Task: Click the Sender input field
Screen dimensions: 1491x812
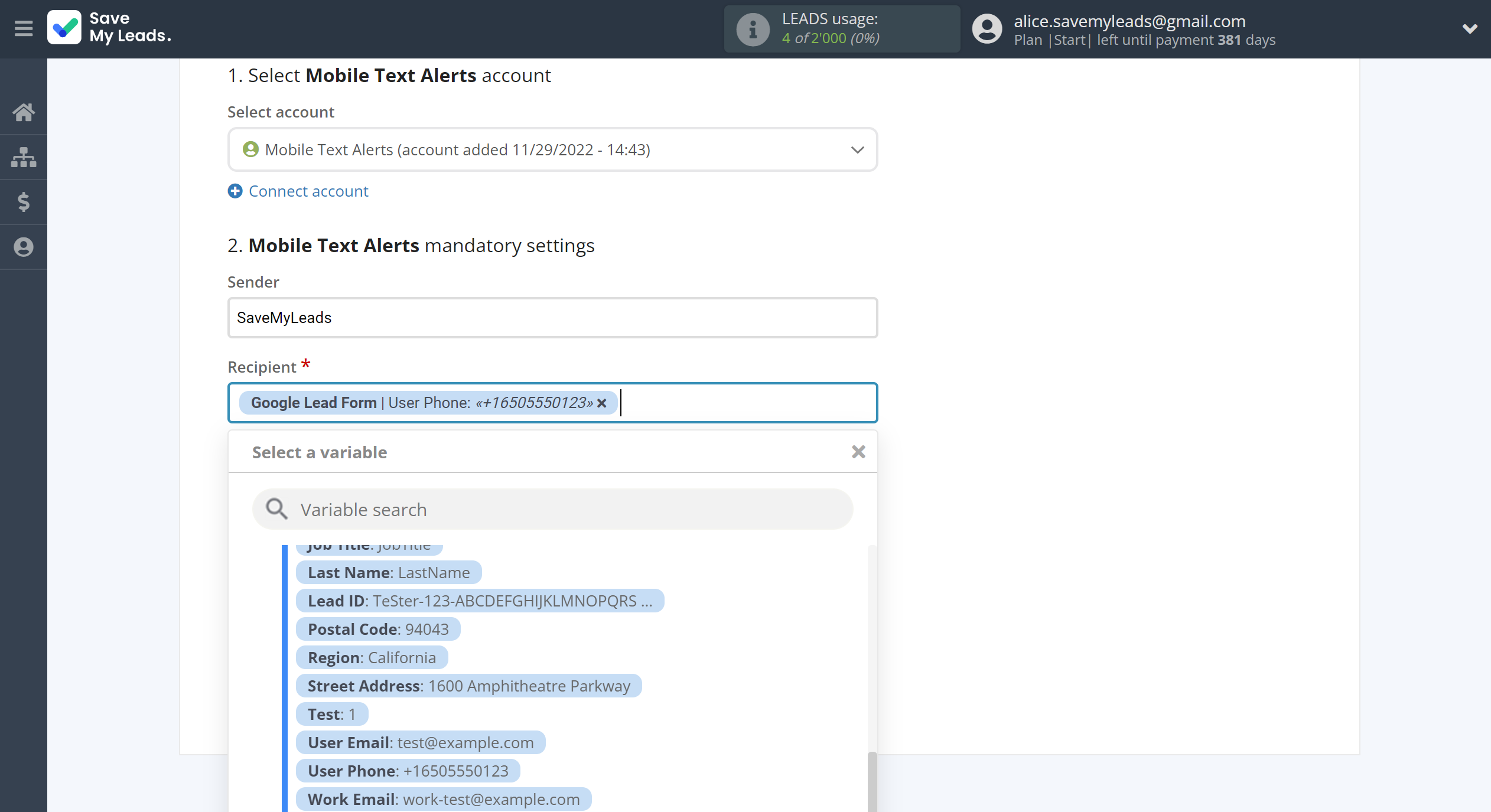Action: pos(552,317)
